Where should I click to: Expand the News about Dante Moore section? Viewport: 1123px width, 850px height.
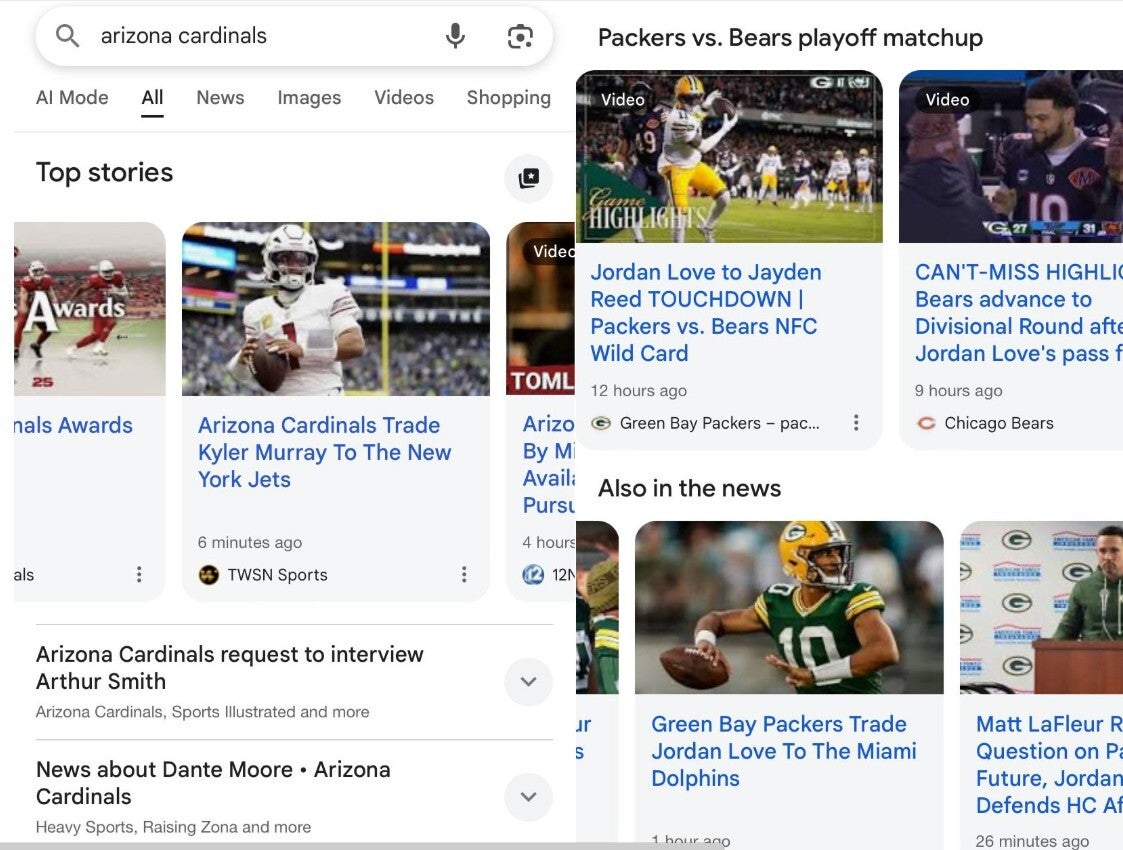pos(528,797)
